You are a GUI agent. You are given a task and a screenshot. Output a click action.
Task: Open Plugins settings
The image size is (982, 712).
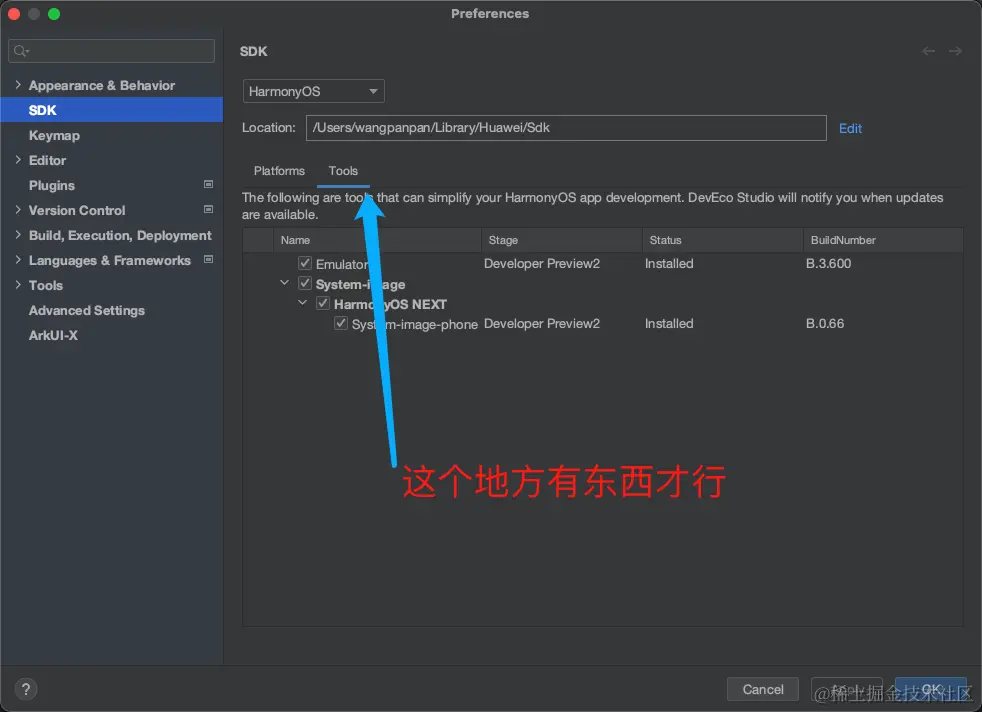(x=51, y=185)
